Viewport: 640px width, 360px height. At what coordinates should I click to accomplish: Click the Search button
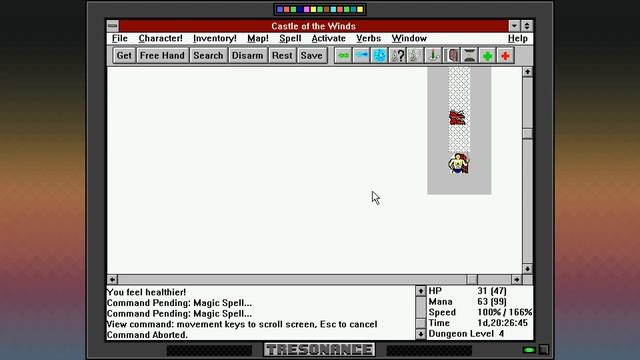pos(208,56)
